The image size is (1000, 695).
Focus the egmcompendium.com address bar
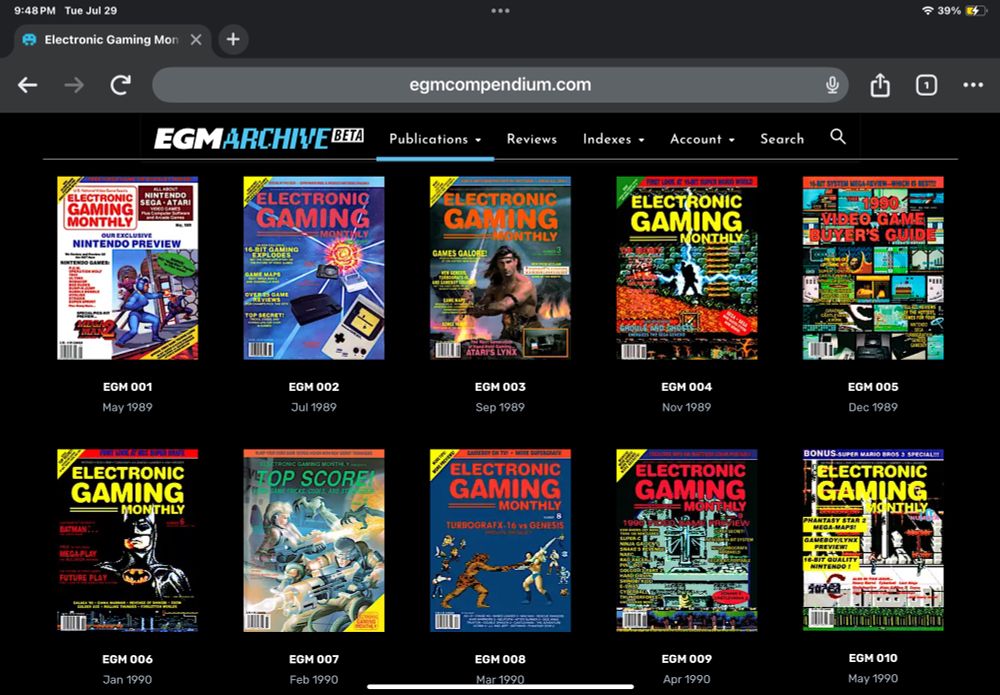click(500, 85)
